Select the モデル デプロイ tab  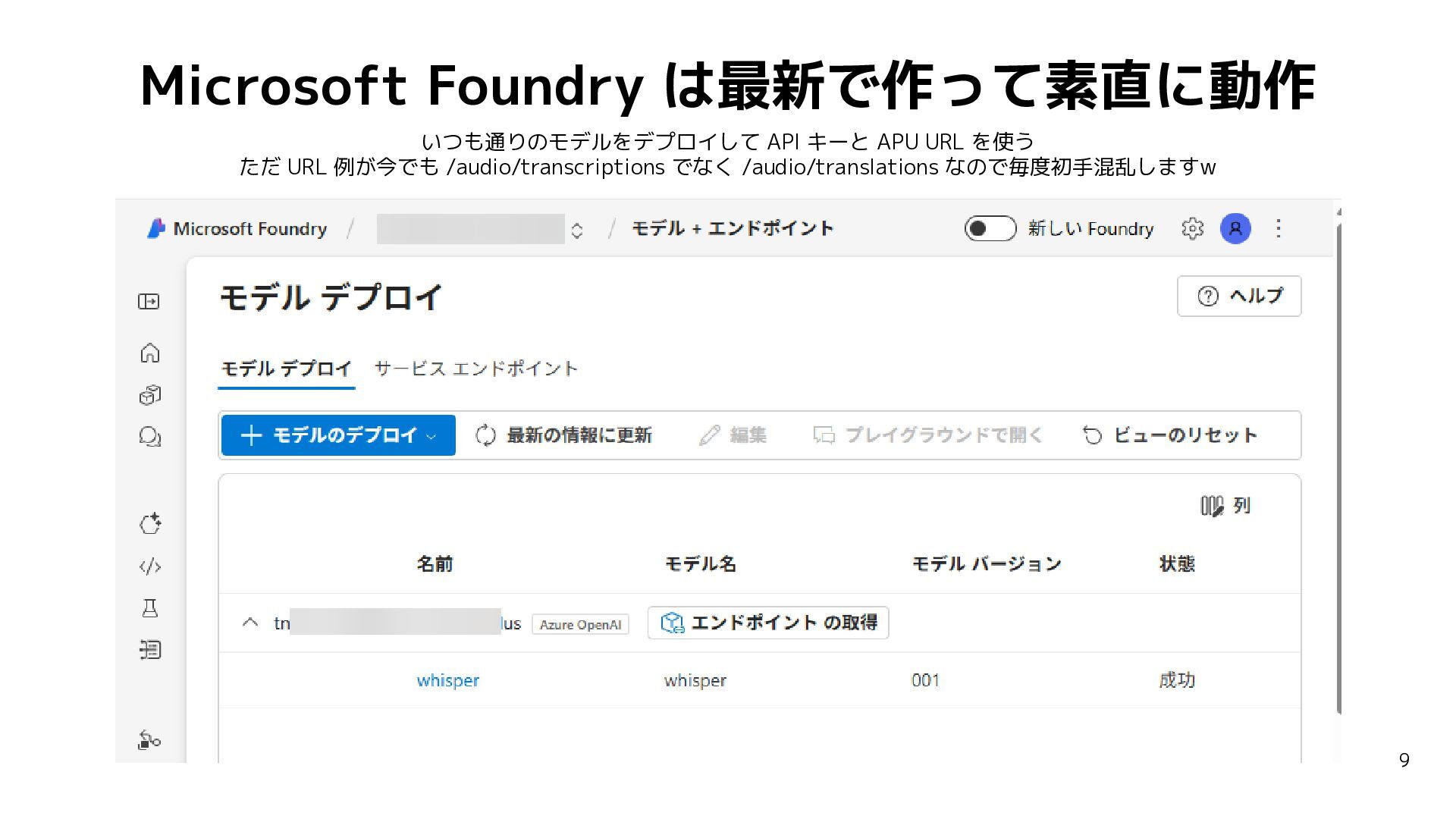(286, 369)
